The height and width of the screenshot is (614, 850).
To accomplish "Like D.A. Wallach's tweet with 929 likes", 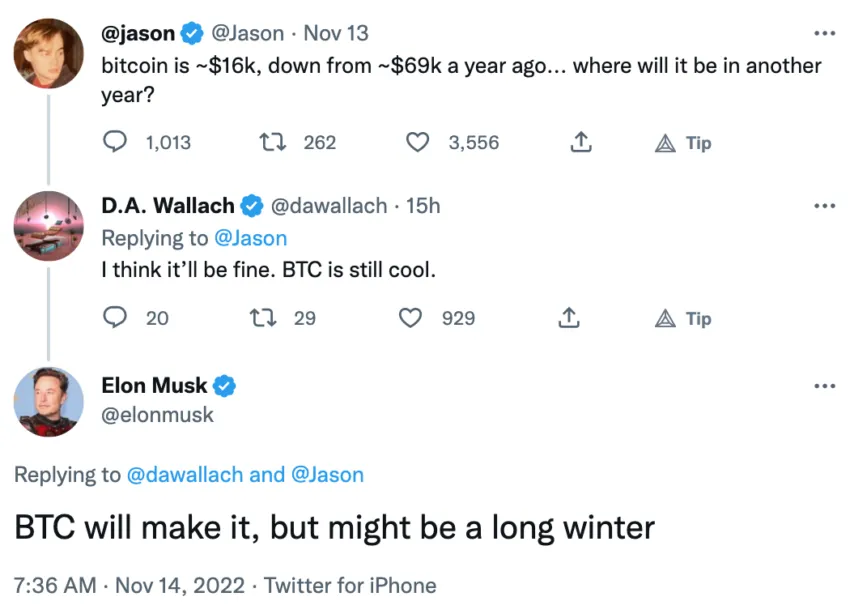I will pos(410,318).
